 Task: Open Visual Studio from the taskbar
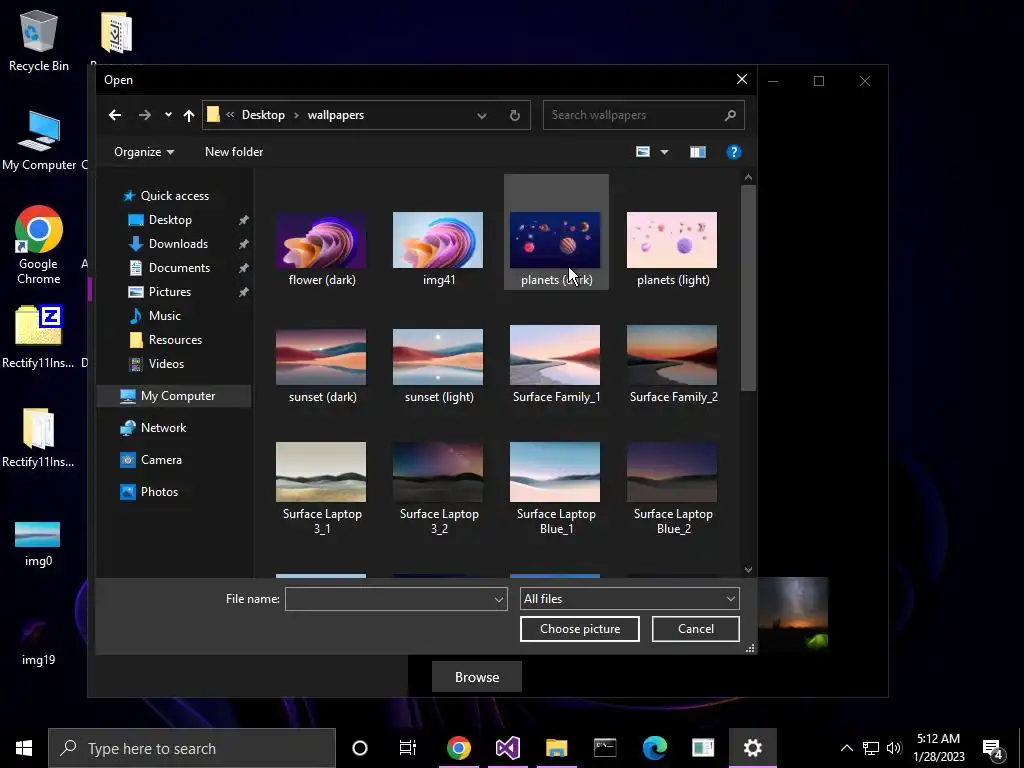pos(507,748)
